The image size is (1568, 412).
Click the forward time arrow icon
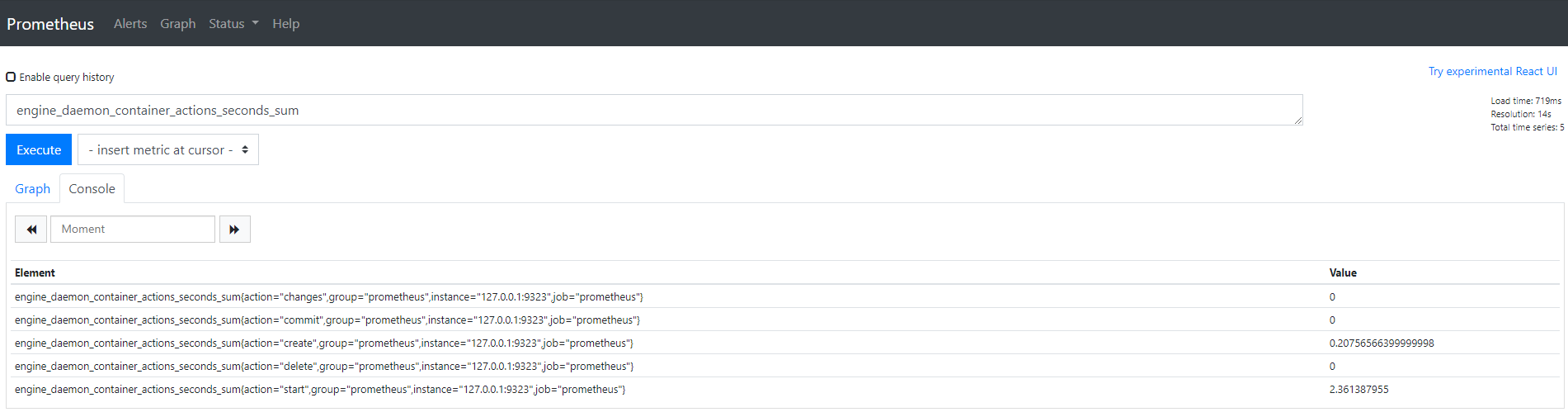pos(234,230)
